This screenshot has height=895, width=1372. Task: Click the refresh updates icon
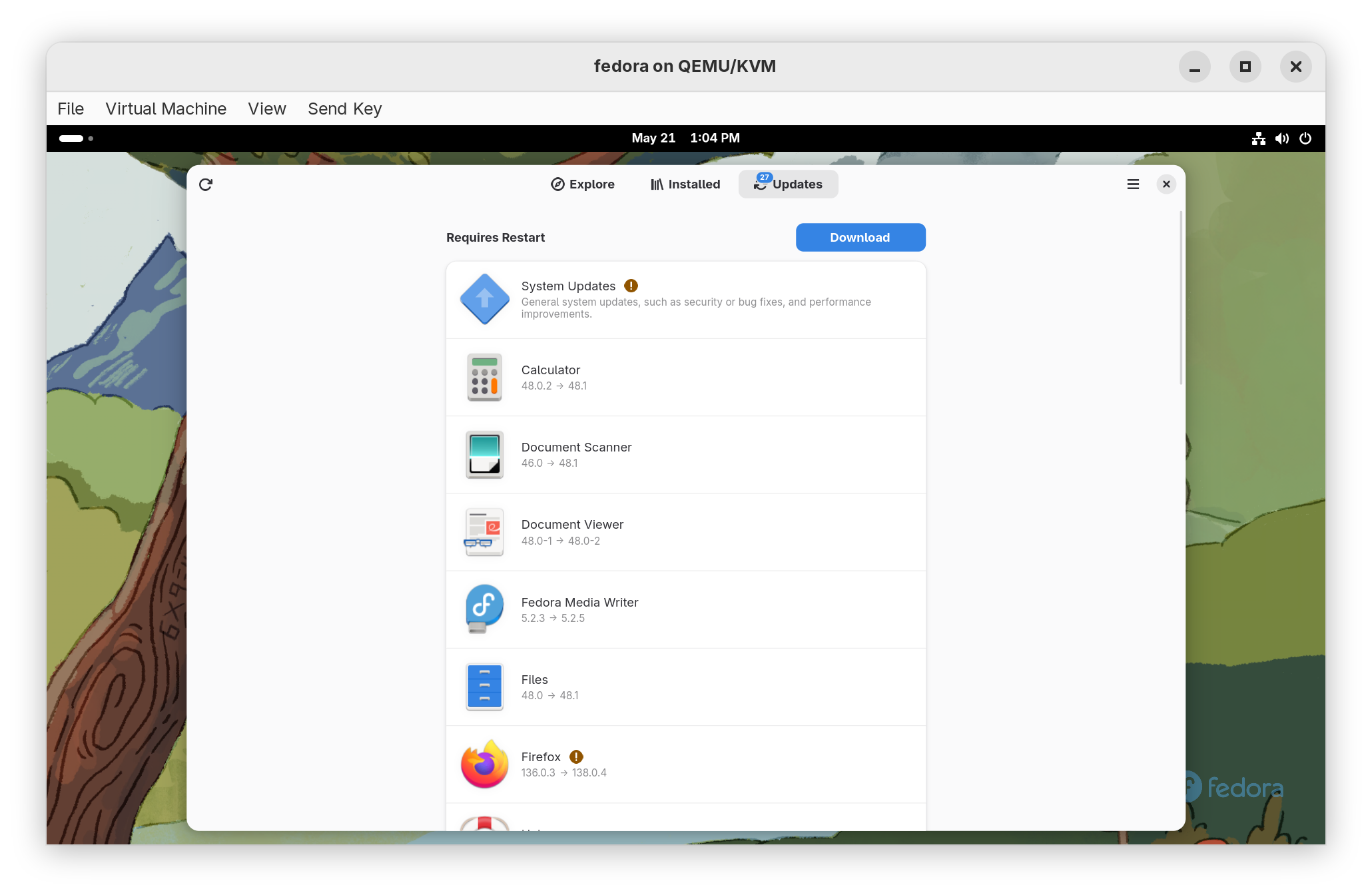tap(206, 184)
